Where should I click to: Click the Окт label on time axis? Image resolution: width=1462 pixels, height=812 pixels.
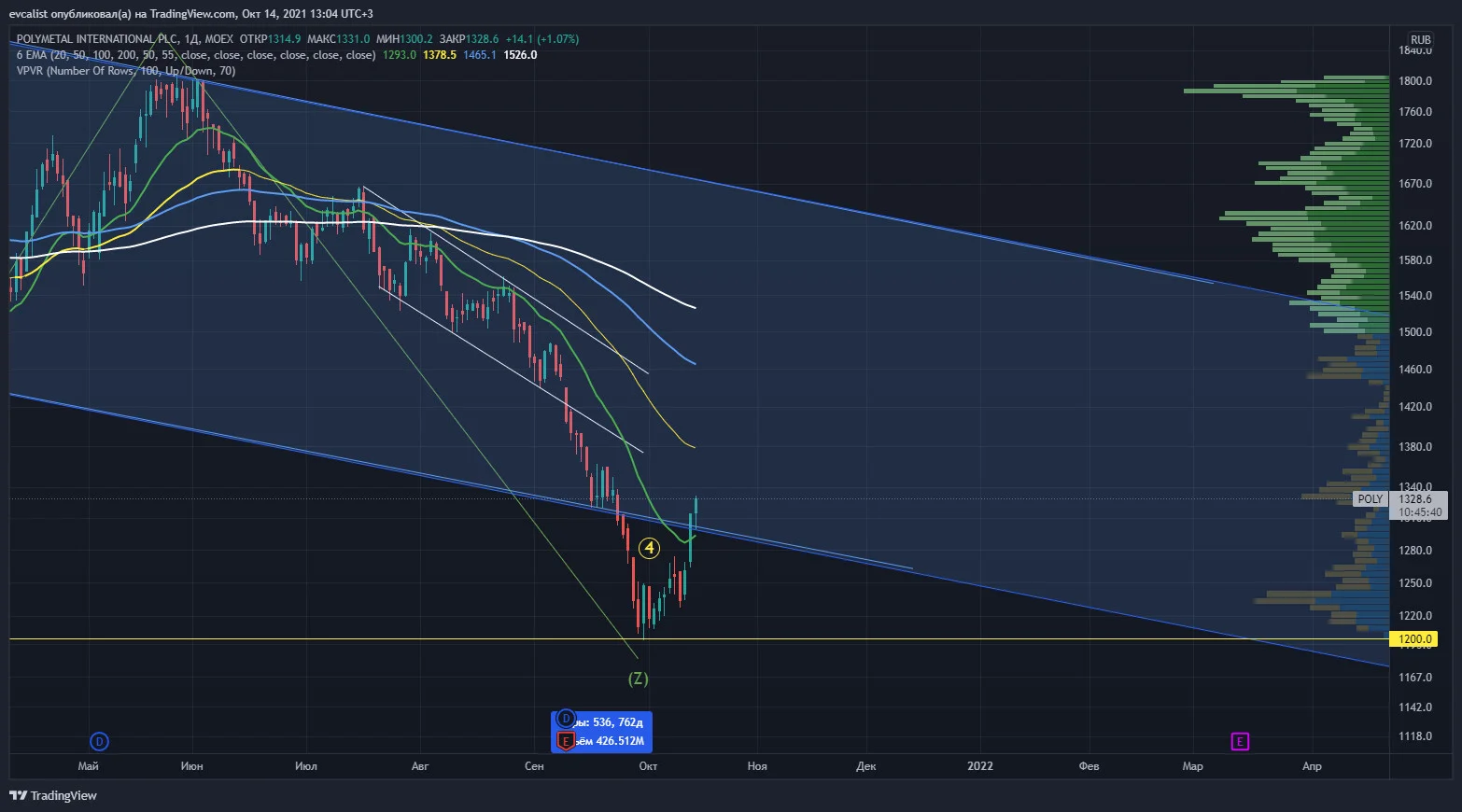coord(648,766)
